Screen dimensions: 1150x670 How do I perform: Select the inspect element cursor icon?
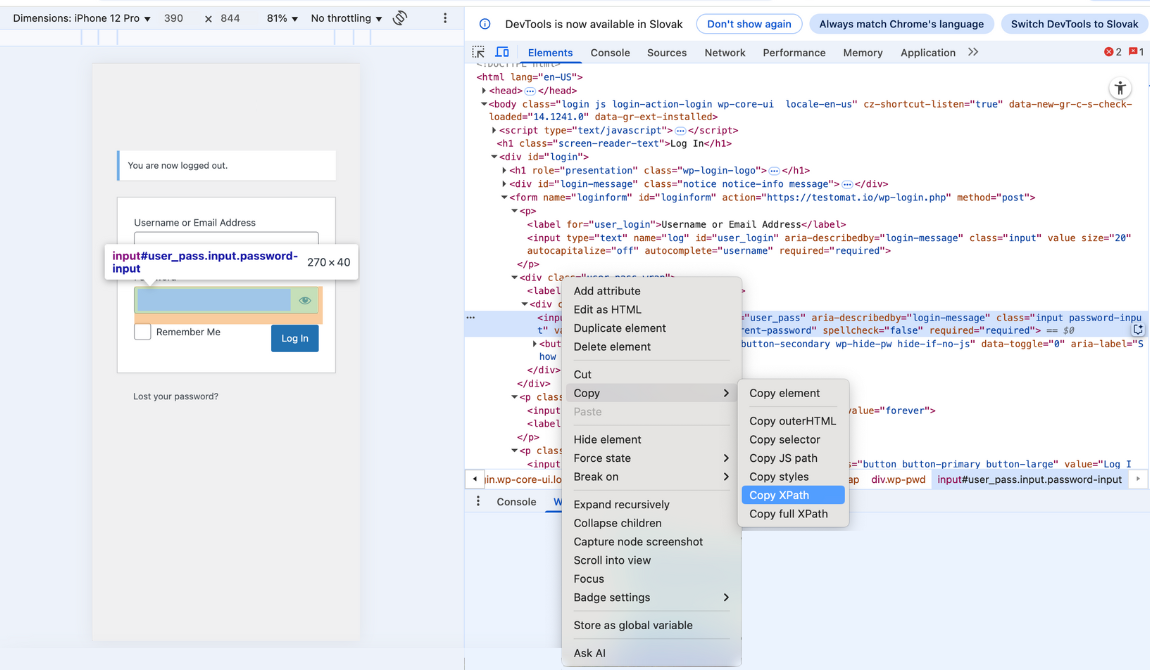[477, 52]
